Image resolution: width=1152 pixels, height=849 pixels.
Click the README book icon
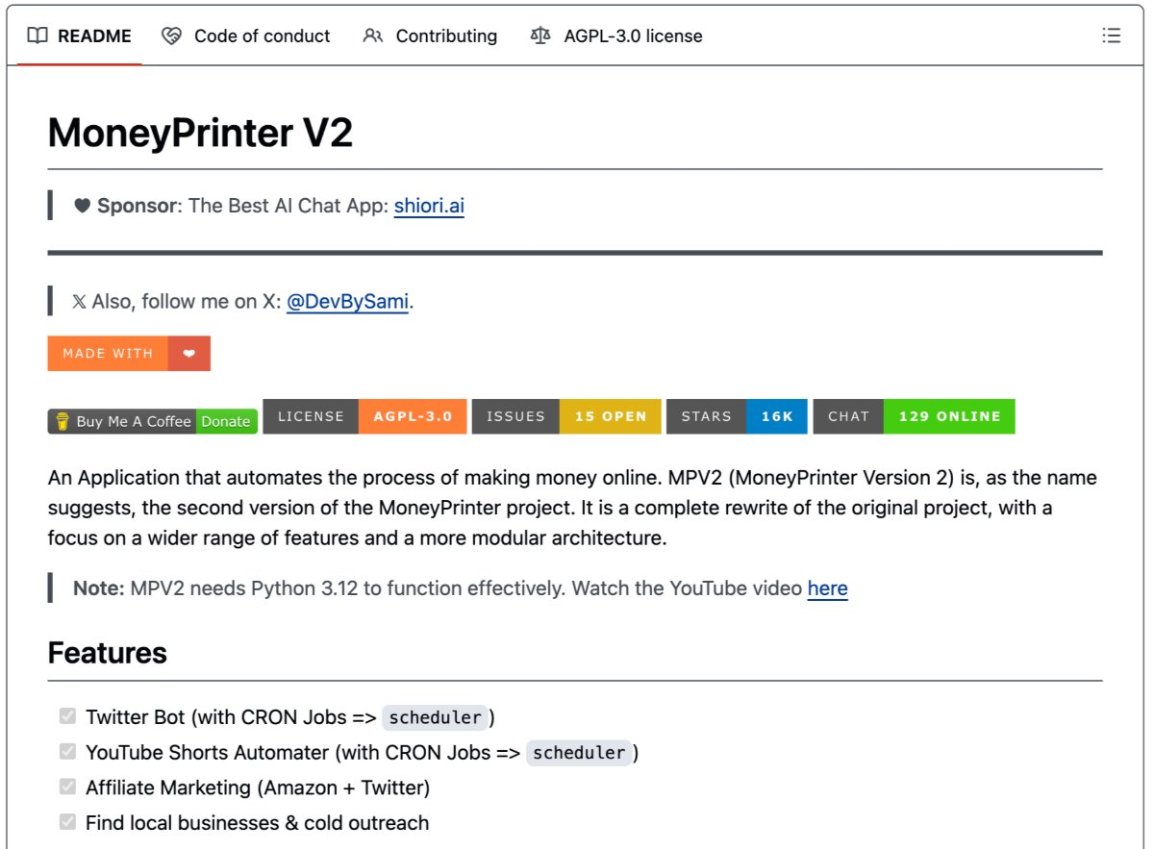(37, 35)
